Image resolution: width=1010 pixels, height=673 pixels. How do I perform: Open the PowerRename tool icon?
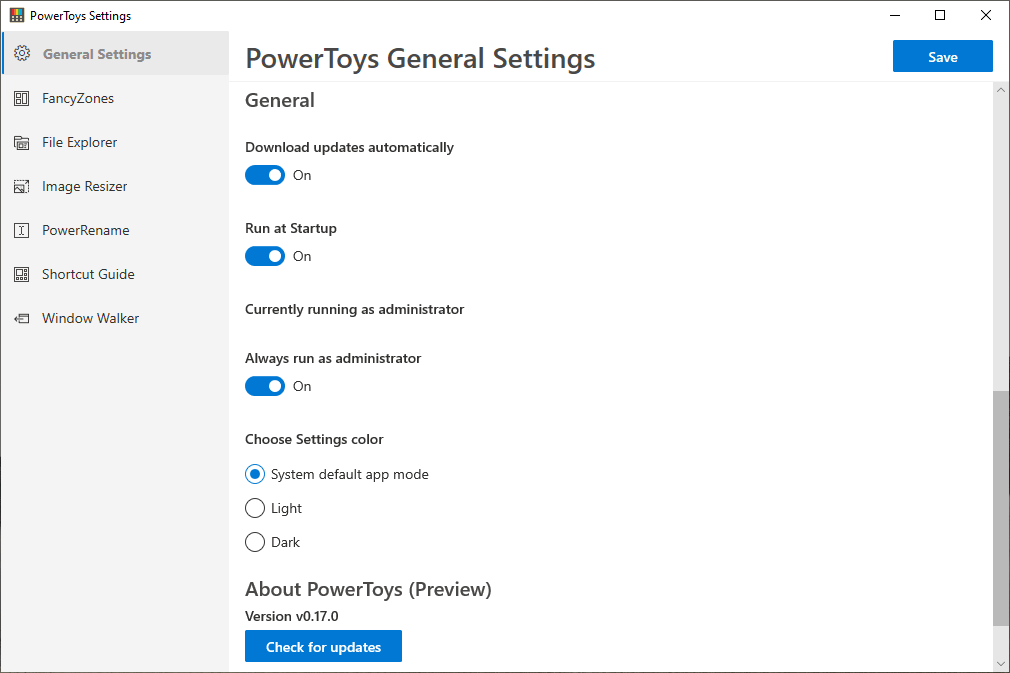[x=21, y=230]
